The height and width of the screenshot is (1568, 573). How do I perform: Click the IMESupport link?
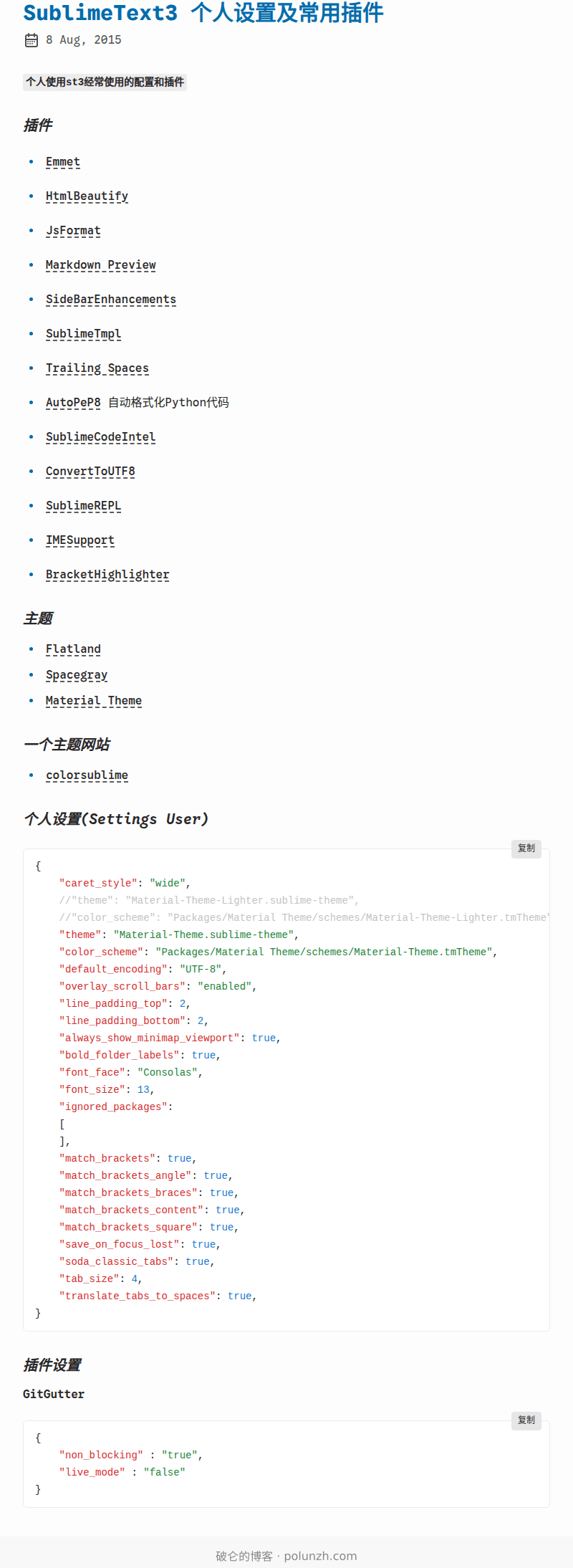tap(80, 540)
